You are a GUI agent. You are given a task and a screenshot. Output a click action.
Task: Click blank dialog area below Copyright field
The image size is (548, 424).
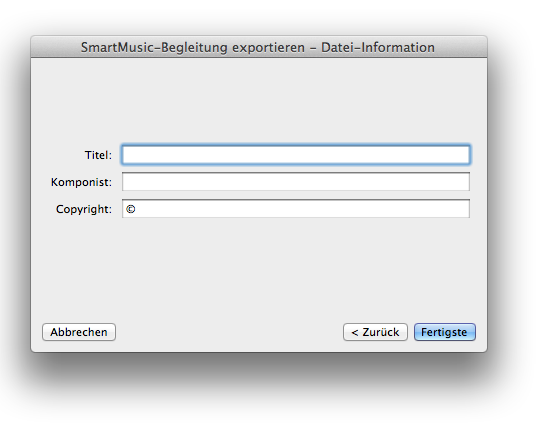tap(259, 269)
